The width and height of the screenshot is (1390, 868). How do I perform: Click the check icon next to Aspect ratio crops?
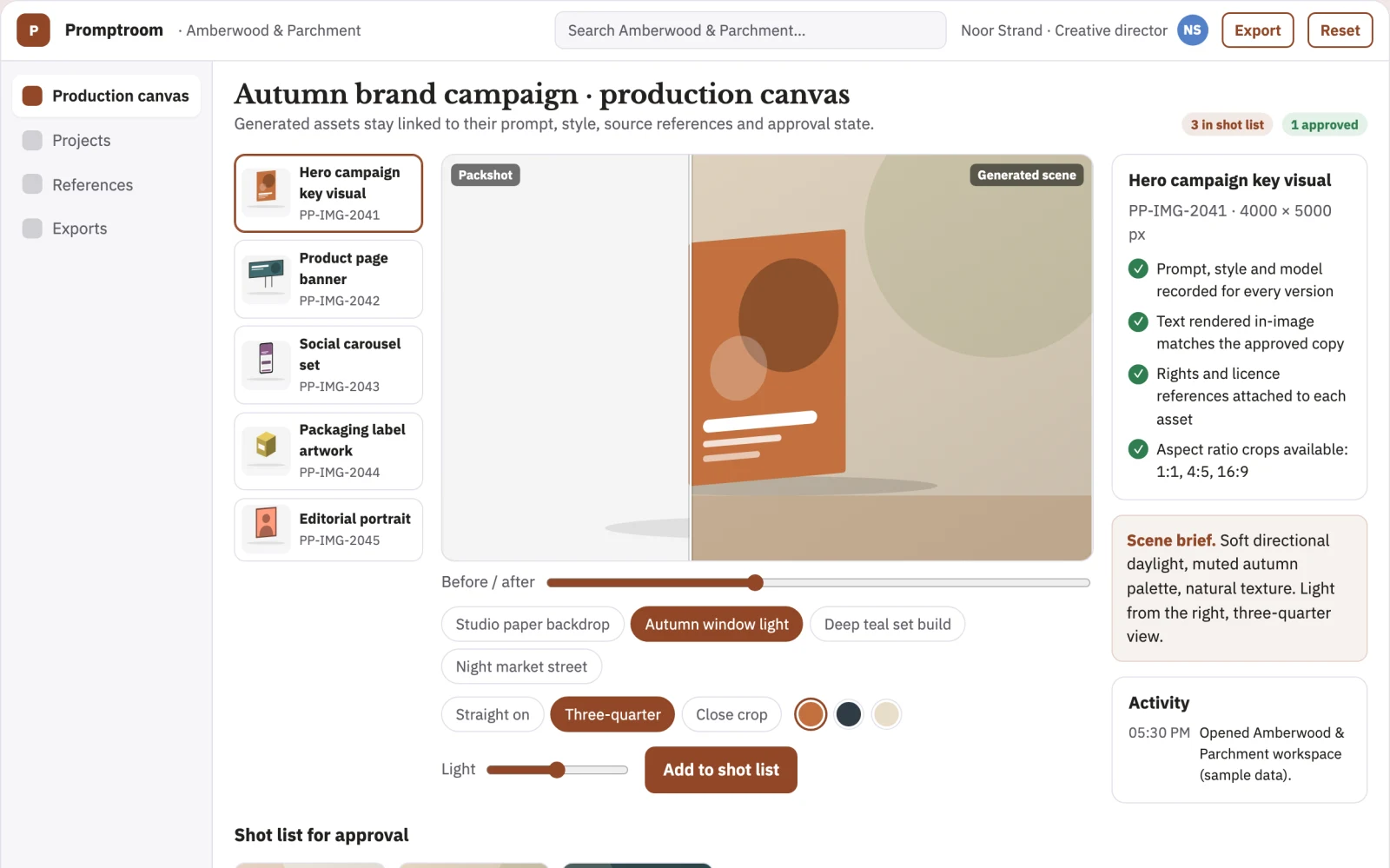[x=1138, y=449]
